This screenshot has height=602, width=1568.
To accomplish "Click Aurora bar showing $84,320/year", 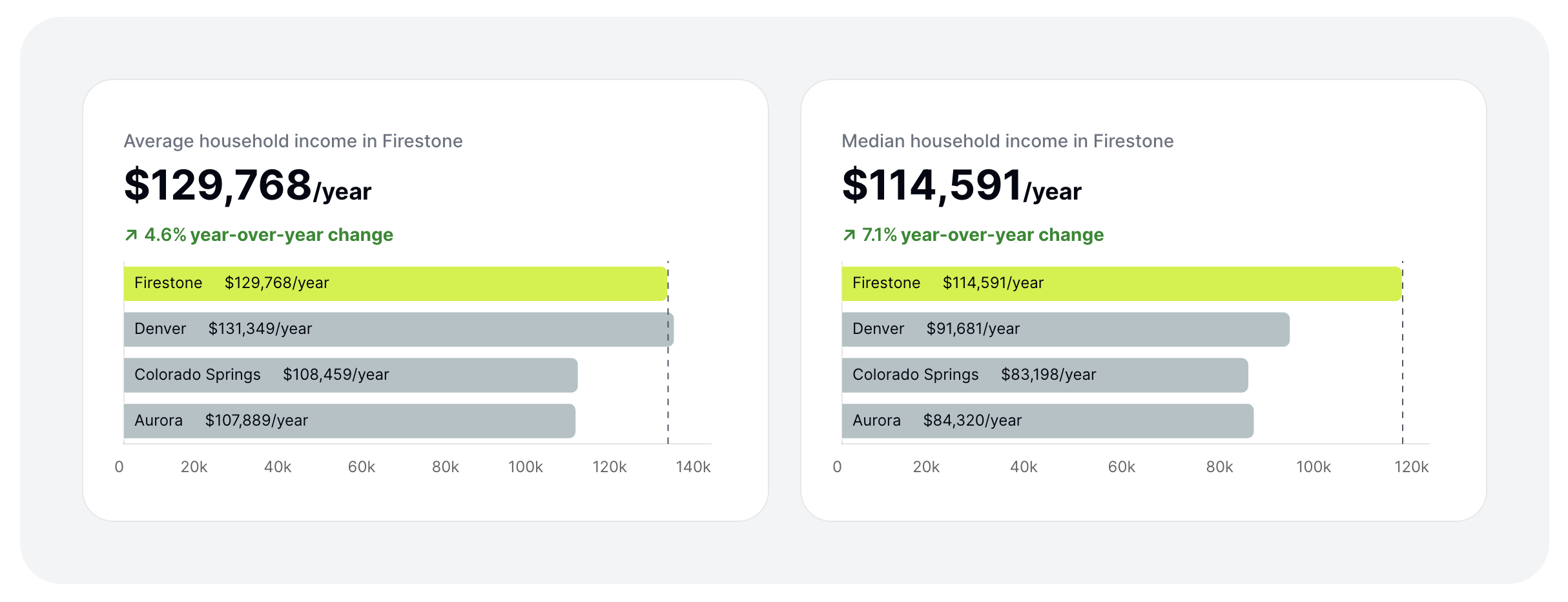I will 1047,421.
